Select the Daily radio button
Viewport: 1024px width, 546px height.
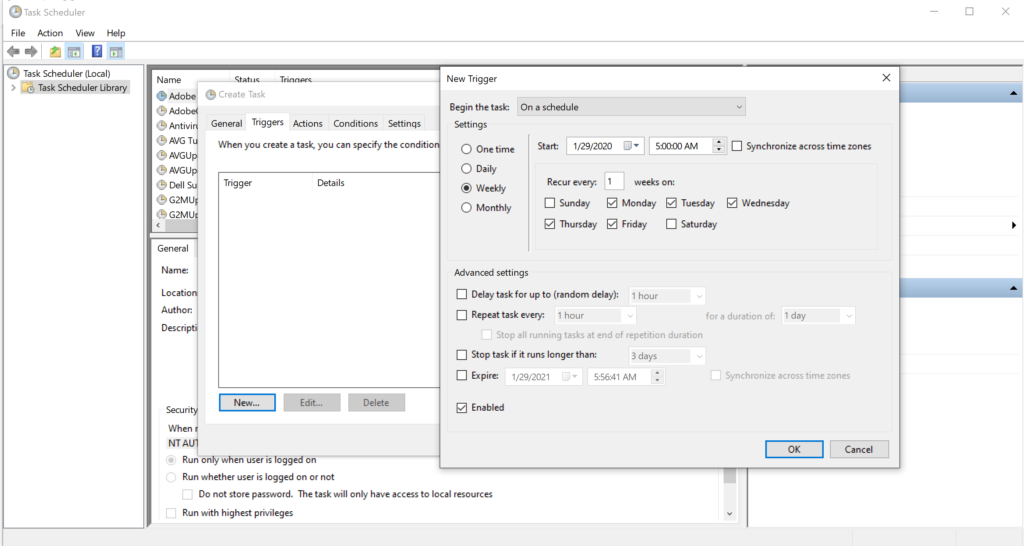click(x=466, y=169)
